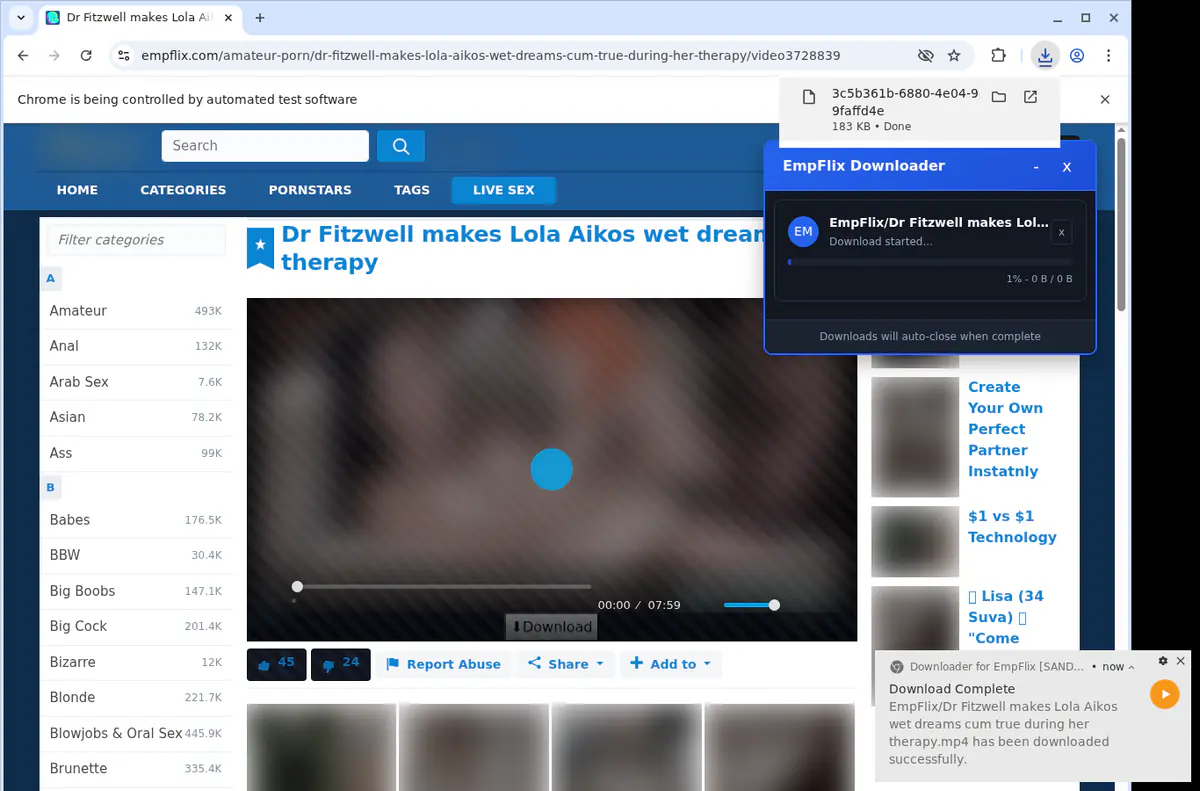The image size is (1200, 791).
Task: Open downloaded file in new tab icon
Action: (1030, 97)
